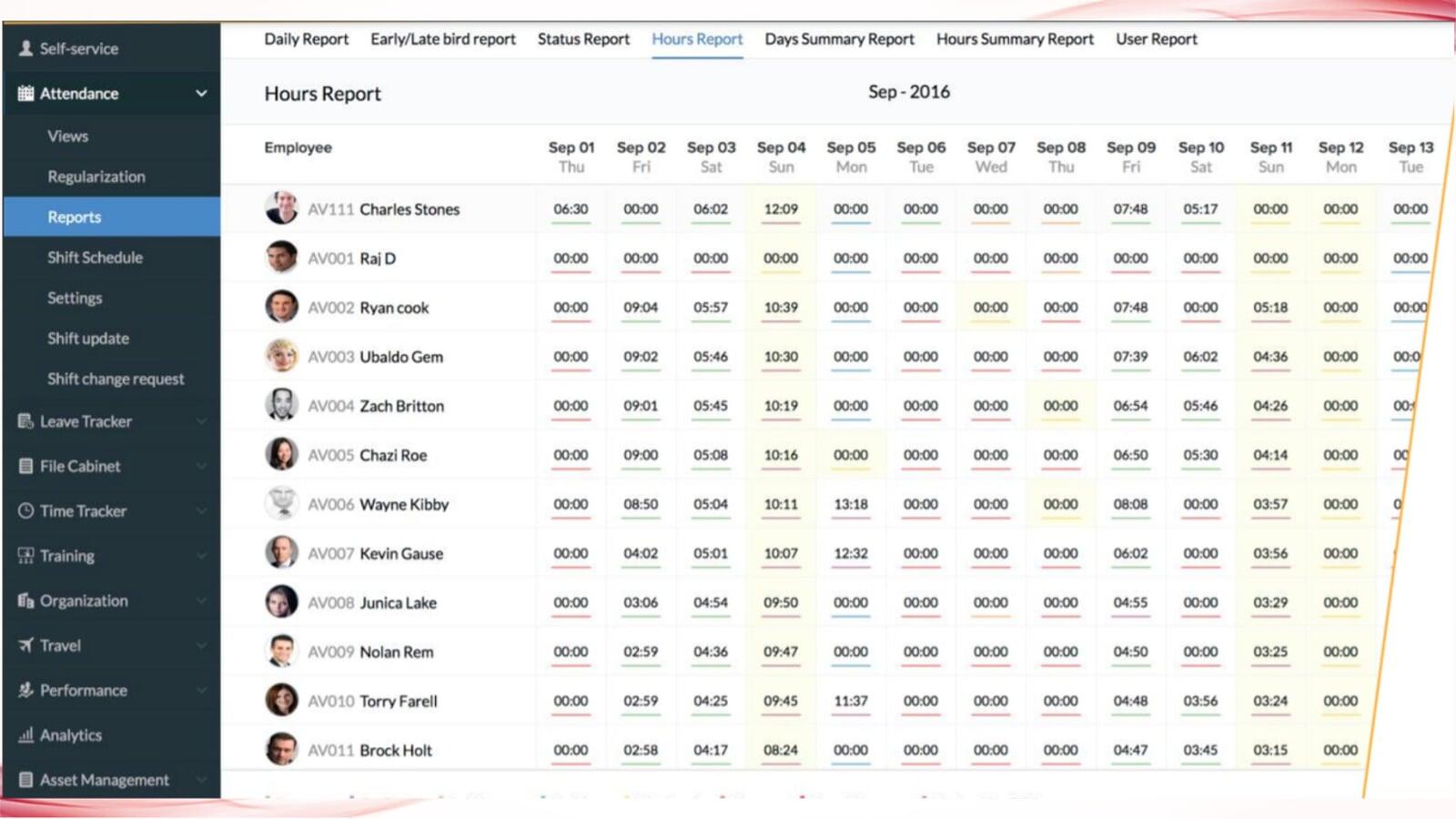The image size is (1456, 819).
Task: Click the Leave Tracker sidebar icon
Action: pos(25,421)
